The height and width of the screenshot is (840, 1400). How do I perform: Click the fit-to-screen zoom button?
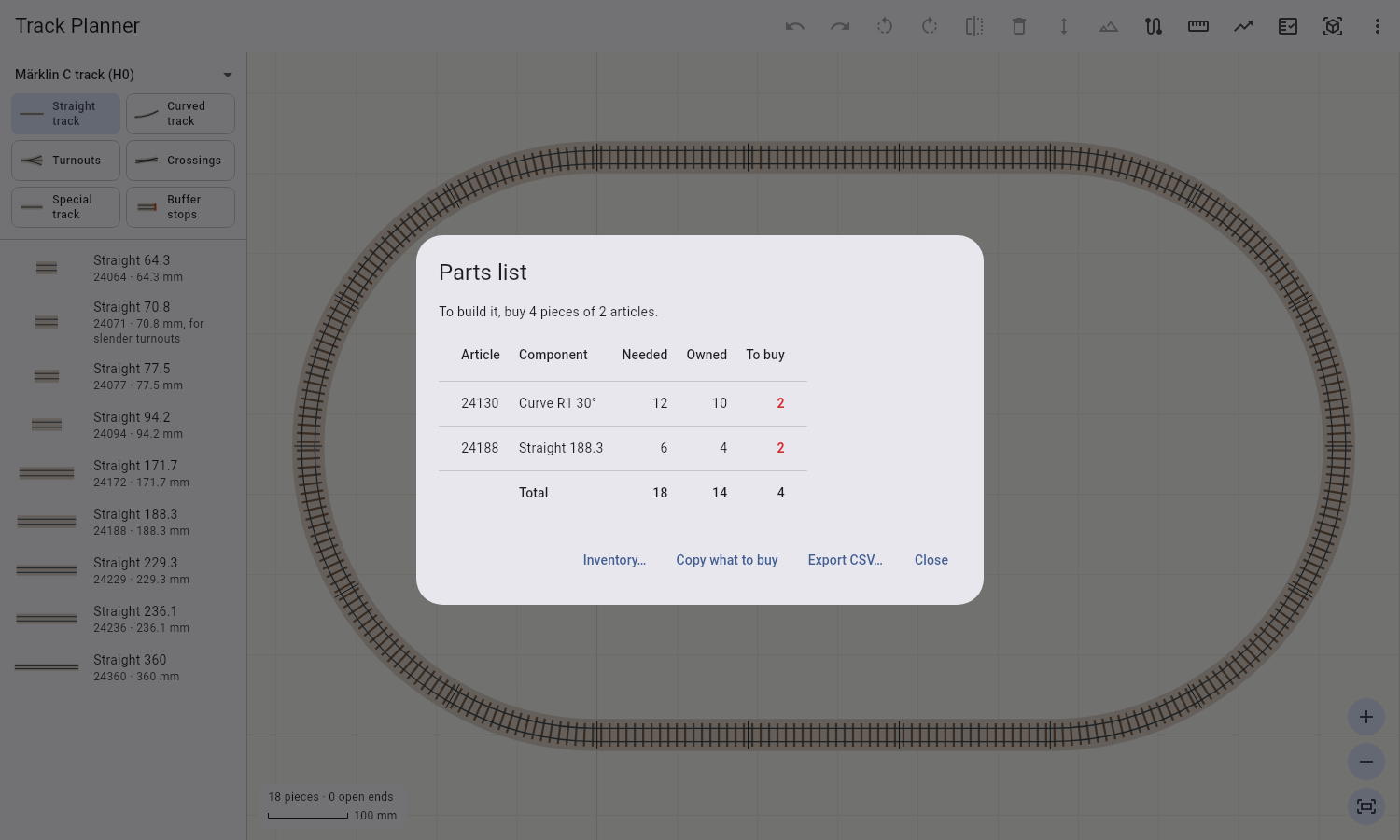(x=1366, y=806)
